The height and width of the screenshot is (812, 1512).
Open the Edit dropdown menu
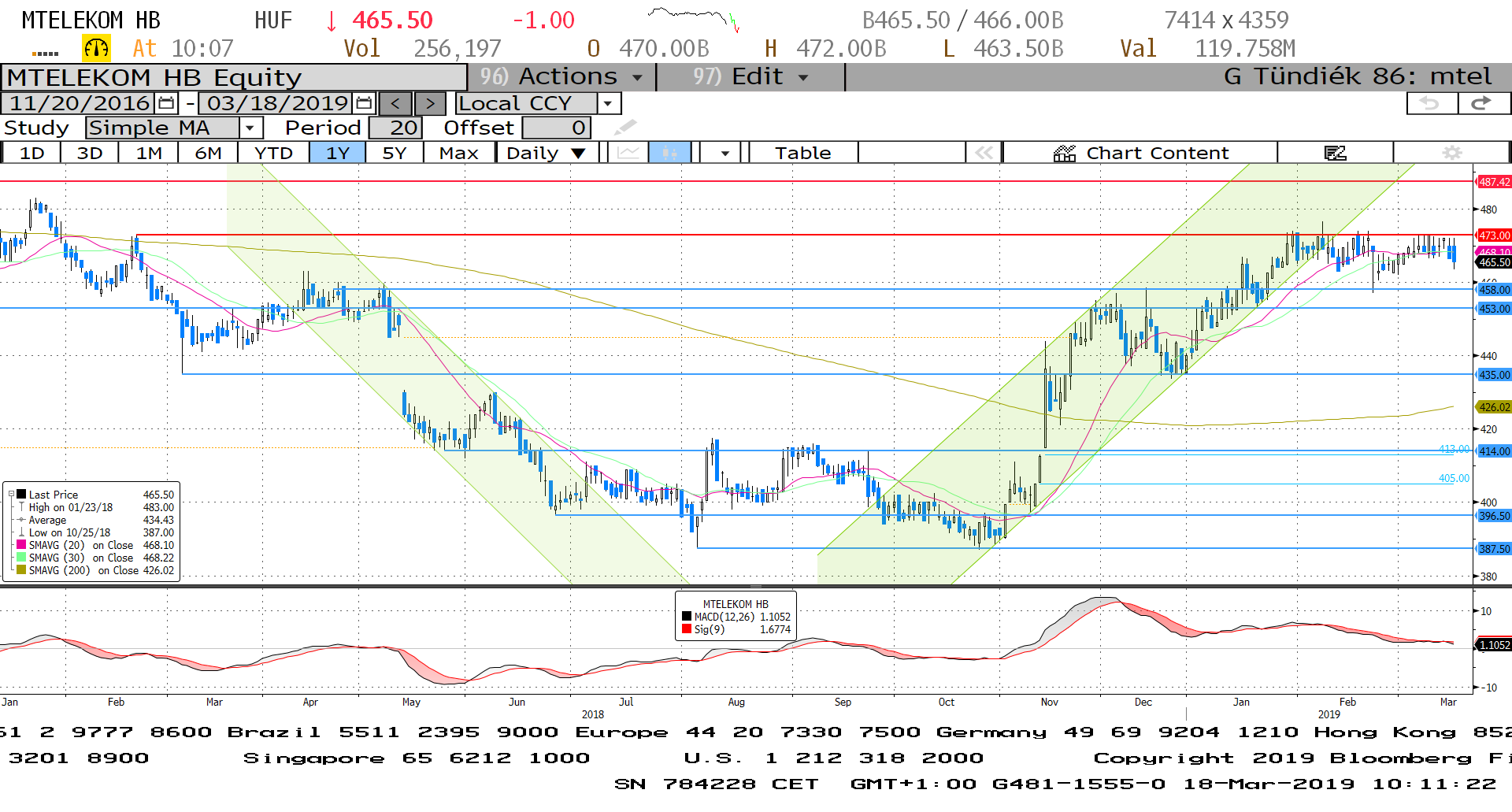[750, 76]
